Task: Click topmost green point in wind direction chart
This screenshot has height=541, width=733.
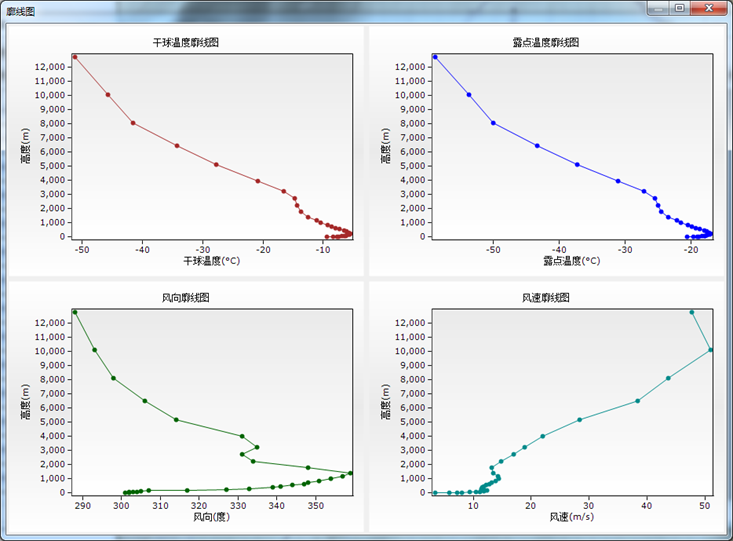Action: (x=74, y=312)
